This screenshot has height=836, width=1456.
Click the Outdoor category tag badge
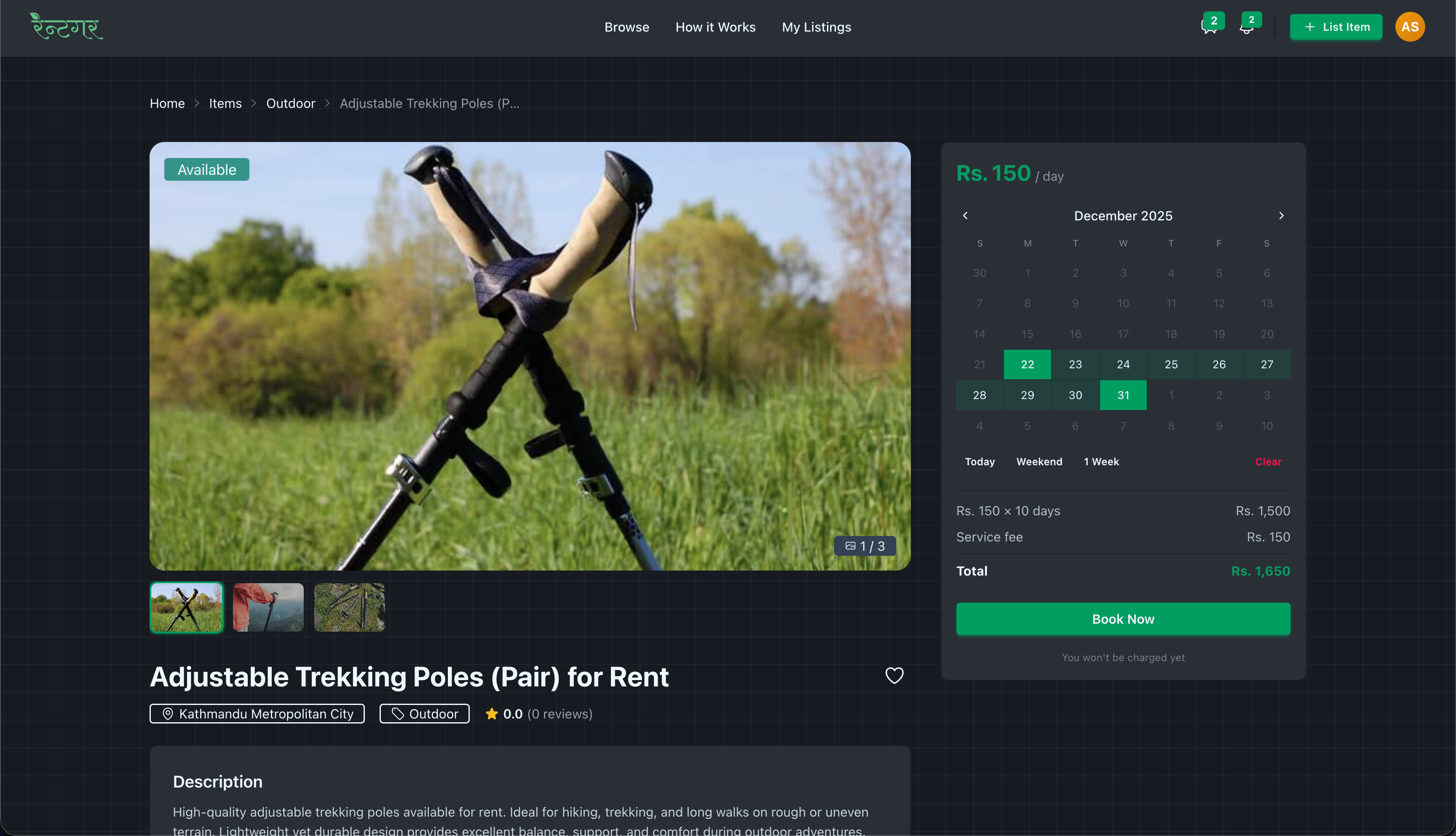point(425,714)
